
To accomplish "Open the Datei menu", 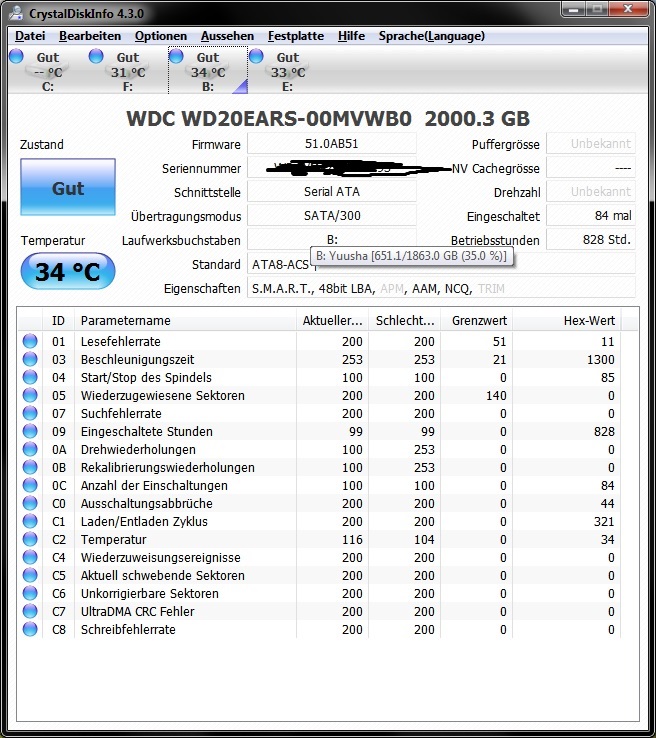I will [30, 36].
